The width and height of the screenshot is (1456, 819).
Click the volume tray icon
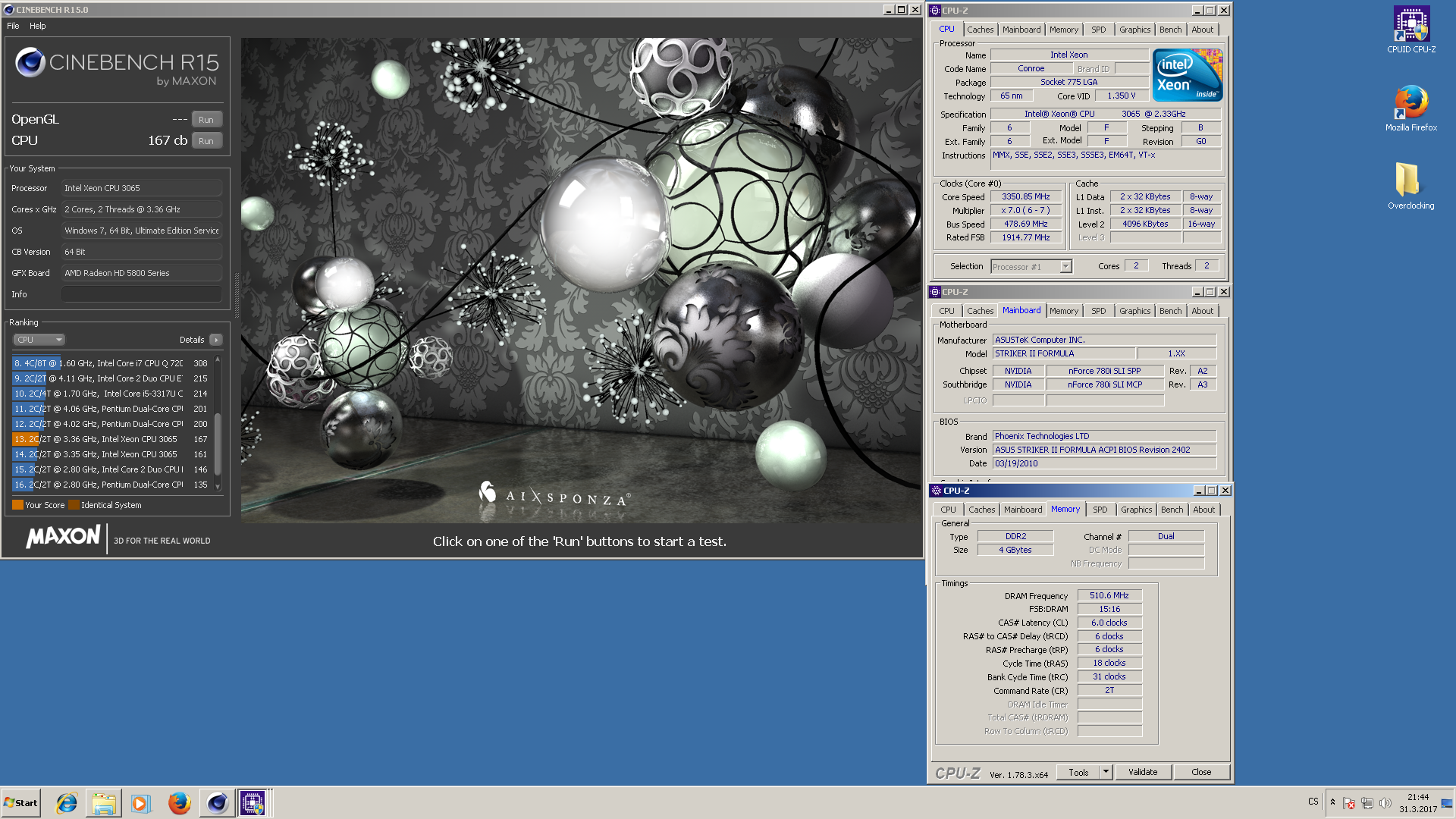pos(1385,803)
